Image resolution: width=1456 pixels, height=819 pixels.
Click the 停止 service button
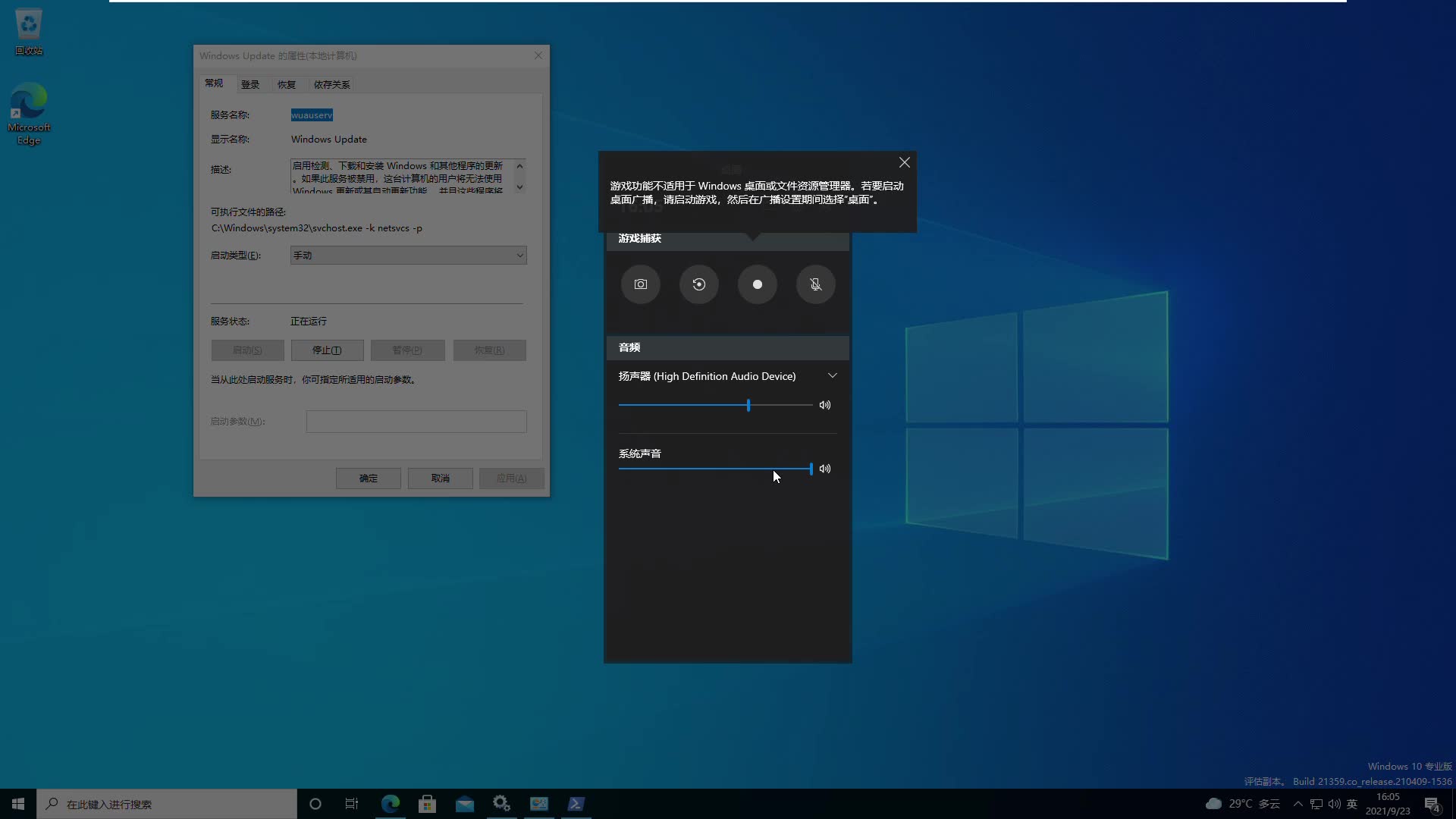328,350
